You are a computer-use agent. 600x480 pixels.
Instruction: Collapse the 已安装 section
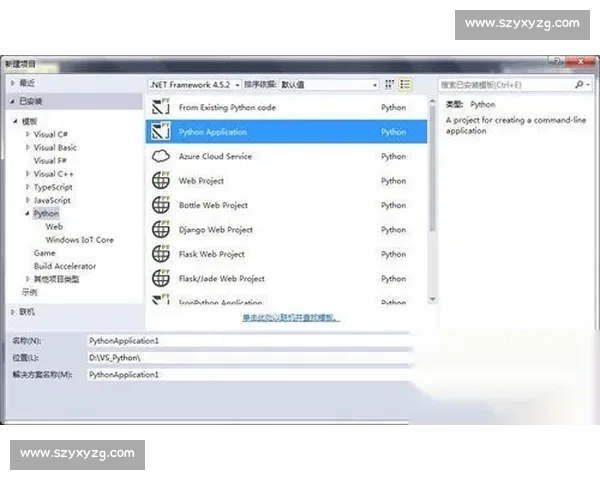point(12,101)
